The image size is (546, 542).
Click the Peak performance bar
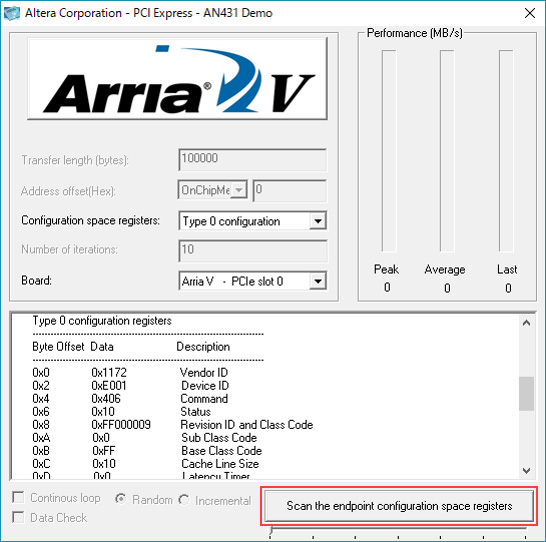(389, 151)
